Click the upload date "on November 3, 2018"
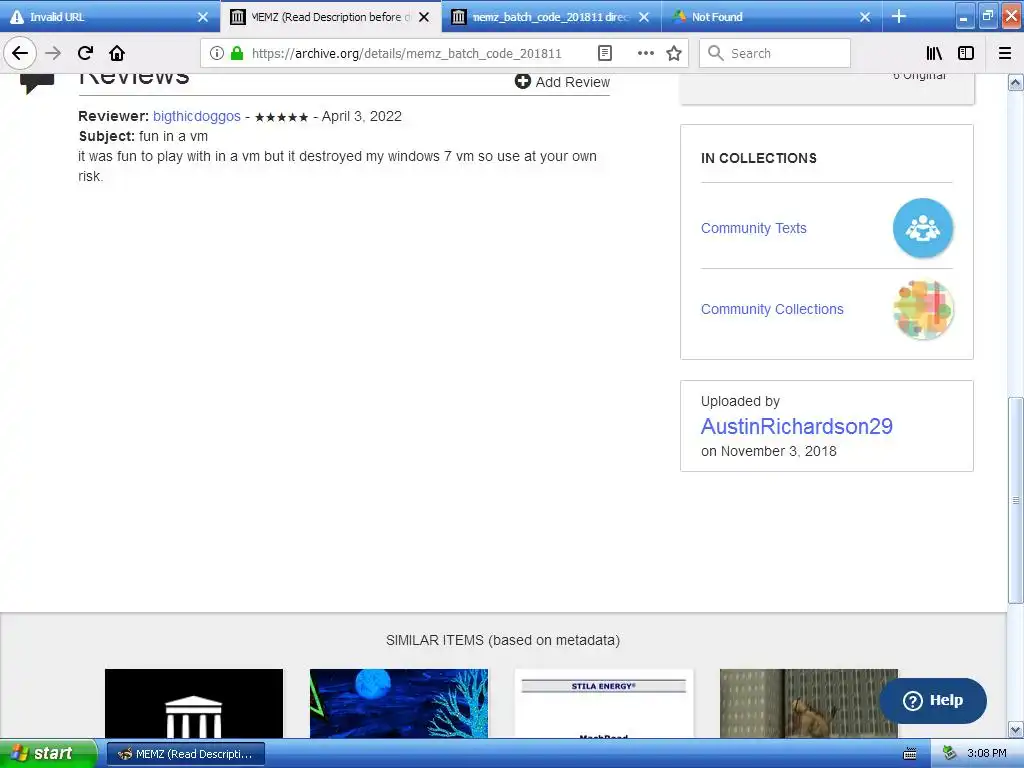The image size is (1024, 768). pos(769,451)
